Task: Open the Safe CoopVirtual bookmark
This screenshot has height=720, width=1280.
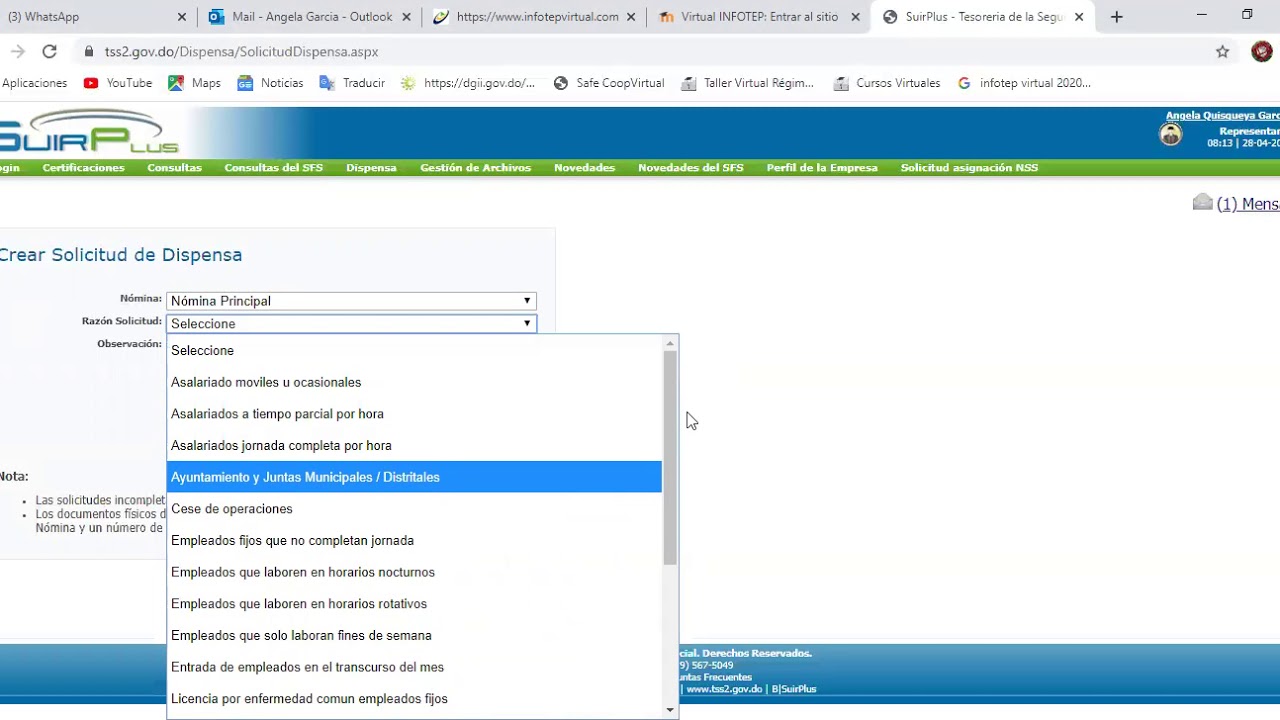Action: tap(609, 83)
